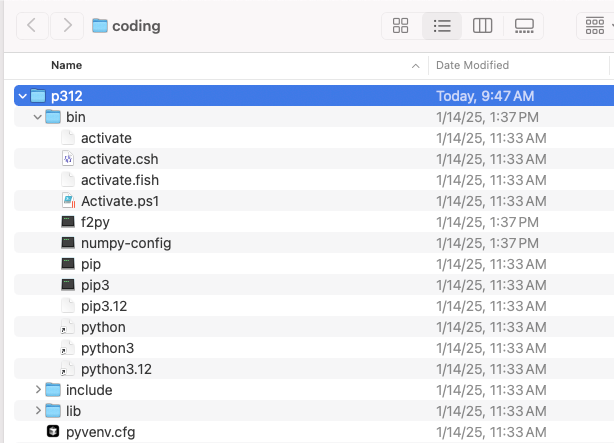Select the p312 folder icon

click(38, 96)
